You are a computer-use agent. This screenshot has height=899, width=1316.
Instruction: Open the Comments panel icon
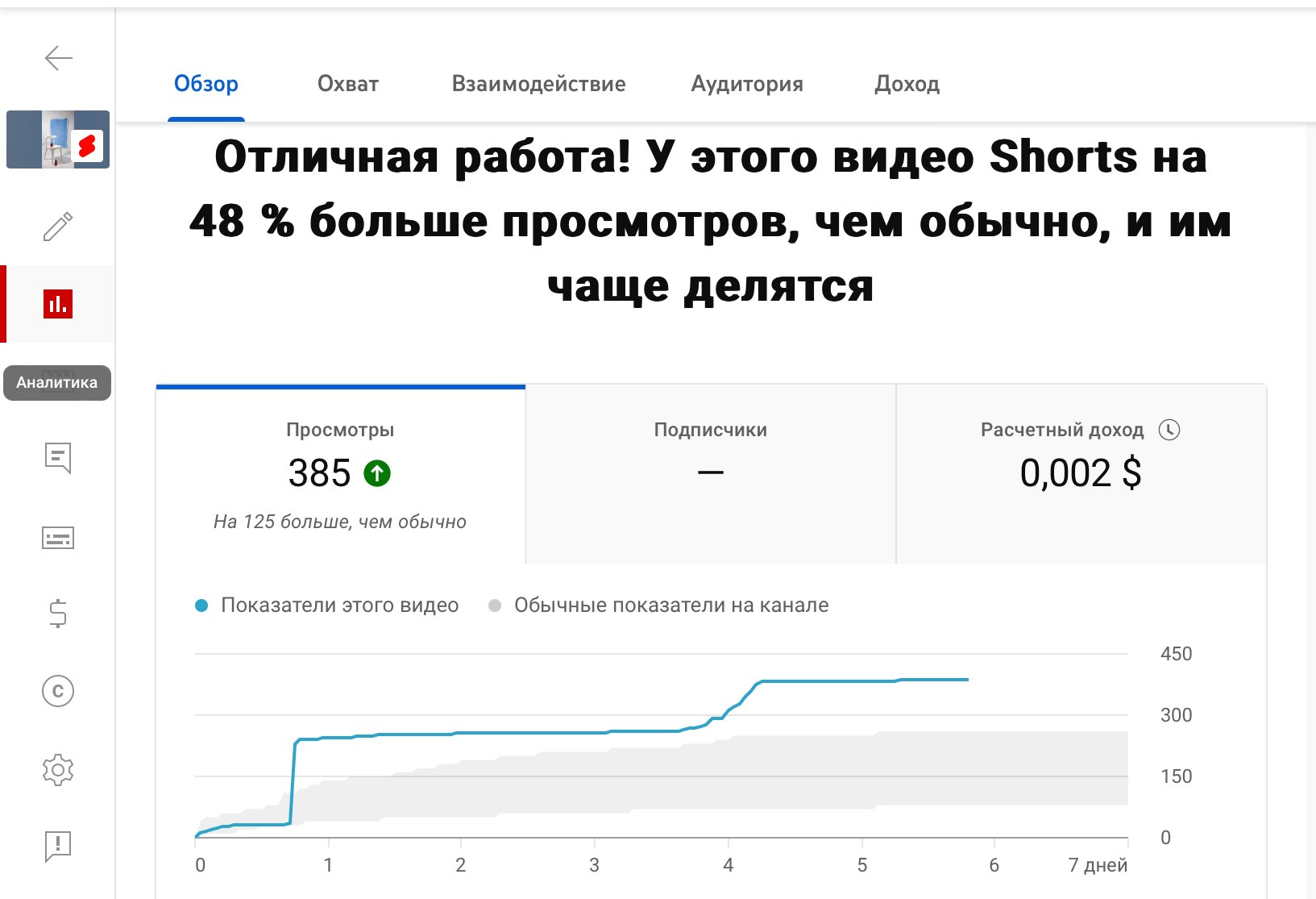pos(57,458)
